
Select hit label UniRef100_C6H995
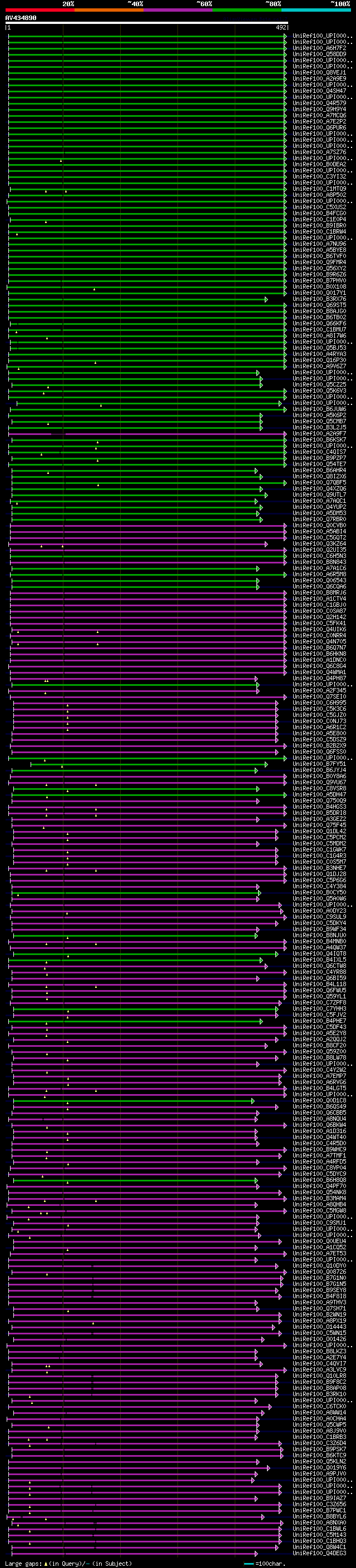[x=319, y=703]
